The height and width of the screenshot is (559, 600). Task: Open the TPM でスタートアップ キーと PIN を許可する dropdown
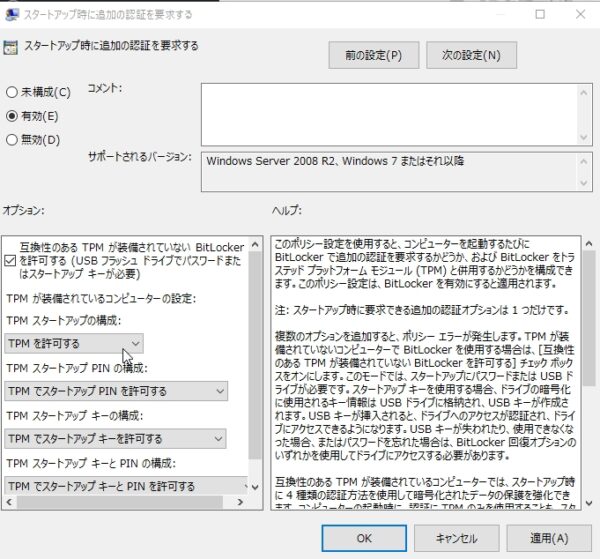pyautogui.click(x=126, y=486)
